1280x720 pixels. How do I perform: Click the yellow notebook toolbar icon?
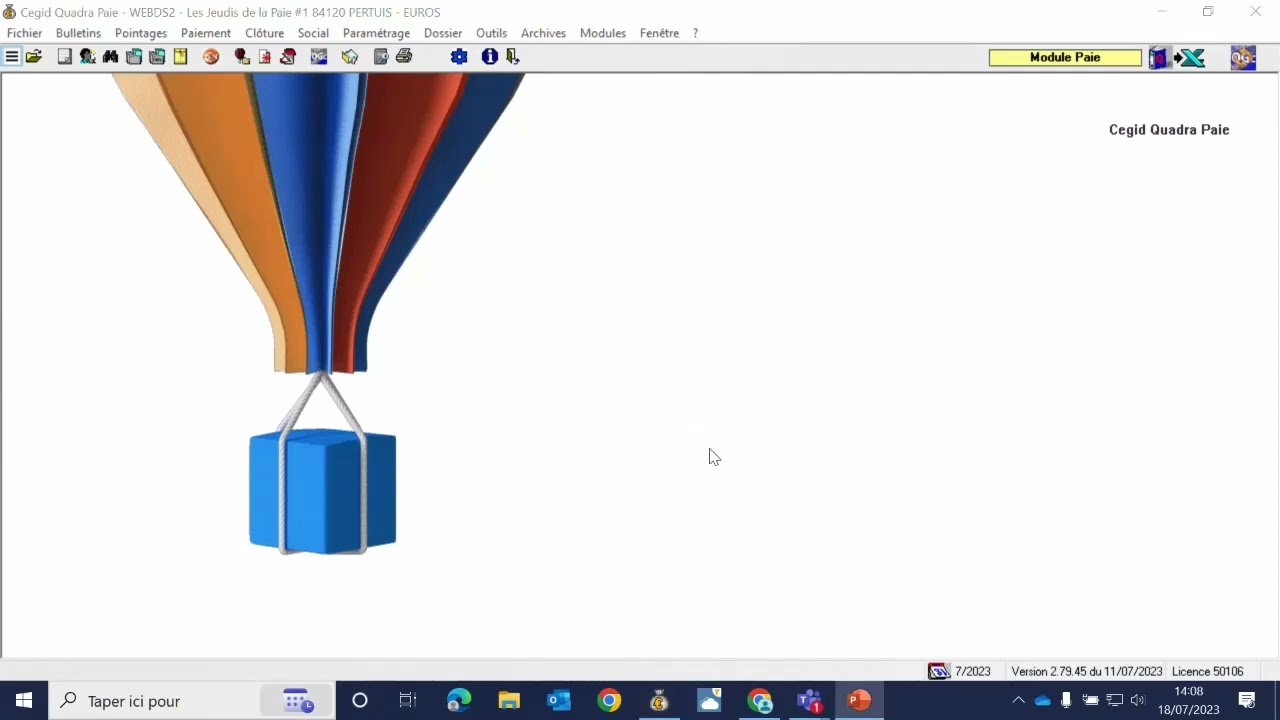point(181,57)
